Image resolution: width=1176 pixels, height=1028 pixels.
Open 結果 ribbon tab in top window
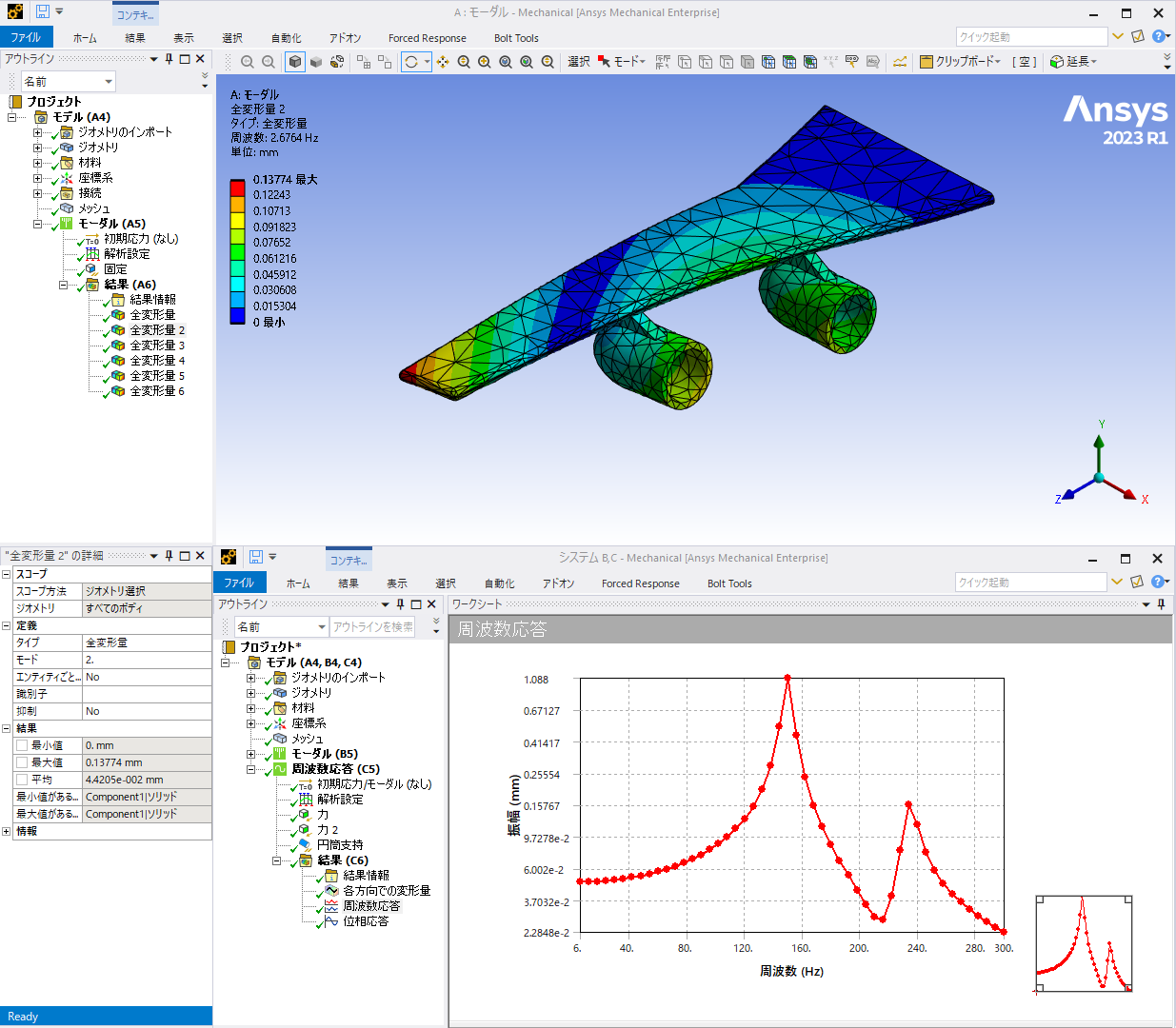pyautogui.click(x=135, y=38)
